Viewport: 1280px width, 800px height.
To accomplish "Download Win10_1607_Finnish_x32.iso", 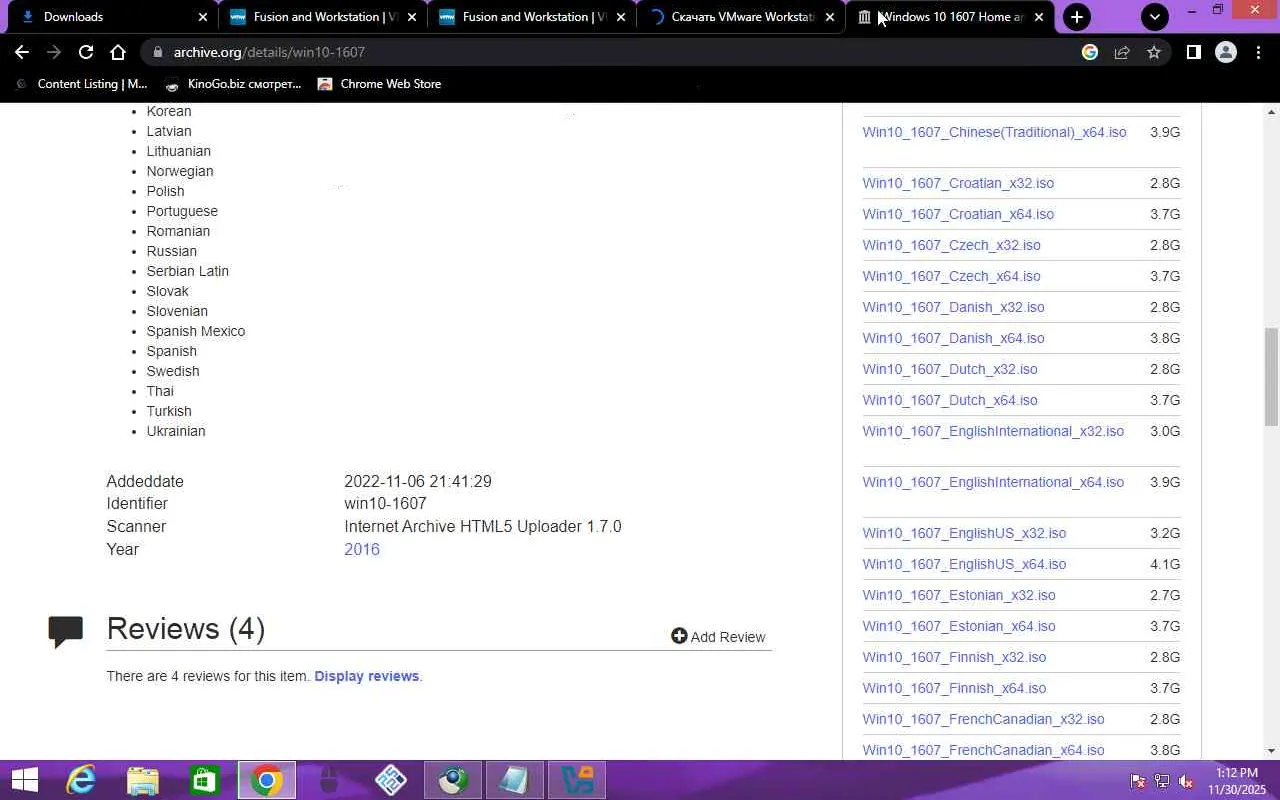I will pyautogui.click(x=954, y=657).
